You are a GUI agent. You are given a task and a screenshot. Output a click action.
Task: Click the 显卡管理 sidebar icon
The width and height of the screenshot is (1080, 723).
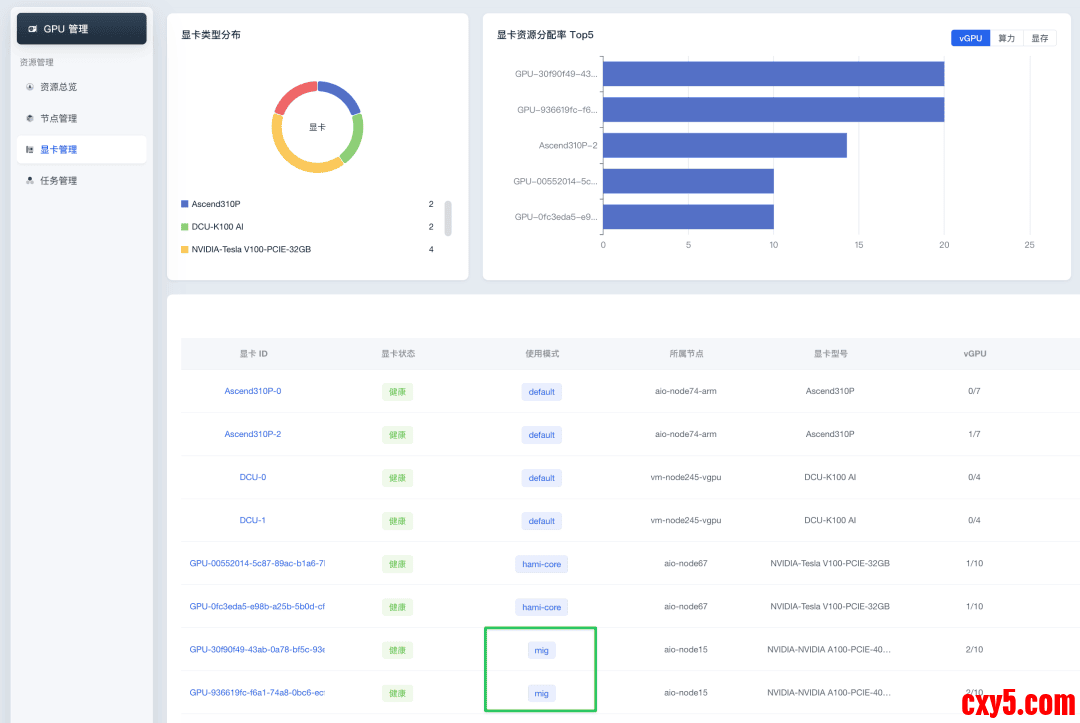point(30,150)
